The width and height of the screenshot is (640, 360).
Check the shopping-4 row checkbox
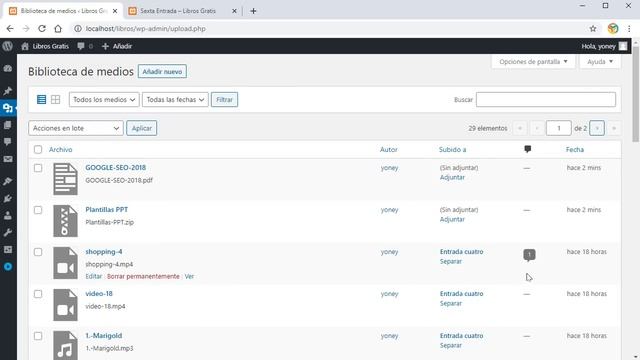38,252
